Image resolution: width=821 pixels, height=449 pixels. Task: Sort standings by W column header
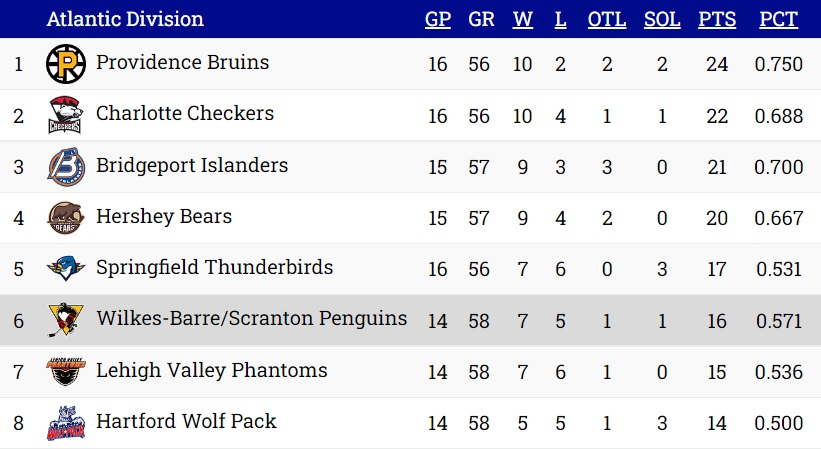(x=523, y=19)
